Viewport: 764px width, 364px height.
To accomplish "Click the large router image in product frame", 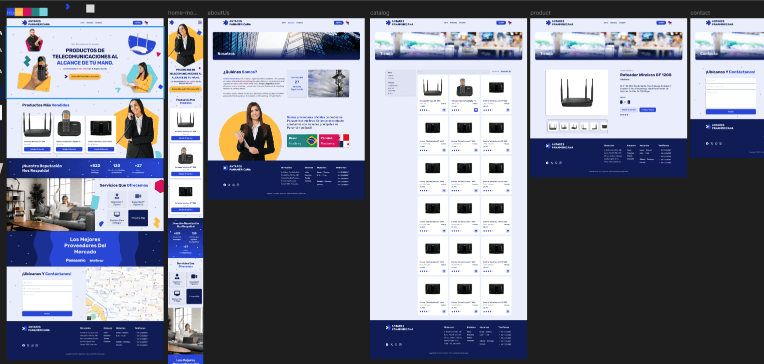I will (x=577, y=93).
